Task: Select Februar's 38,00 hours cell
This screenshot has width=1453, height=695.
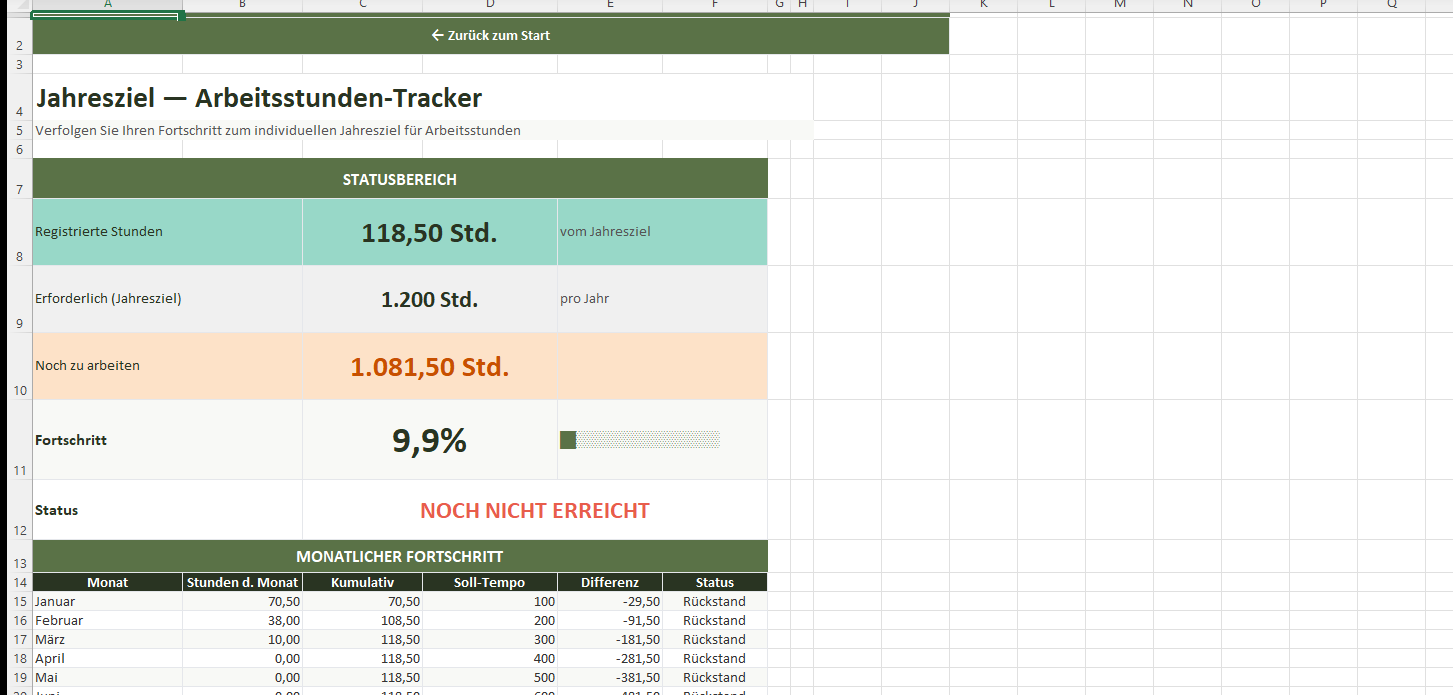Action: point(242,621)
